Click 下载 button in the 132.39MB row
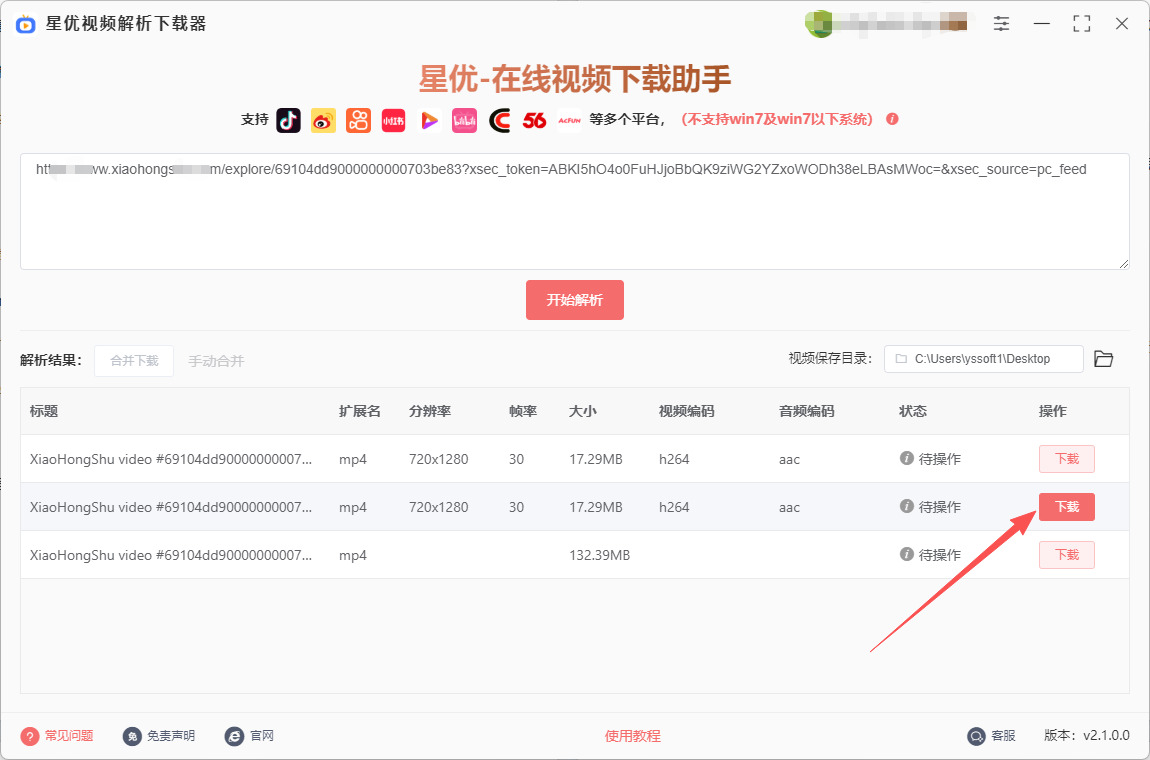Viewport: 1150px width, 760px height. pyautogui.click(x=1066, y=555)
